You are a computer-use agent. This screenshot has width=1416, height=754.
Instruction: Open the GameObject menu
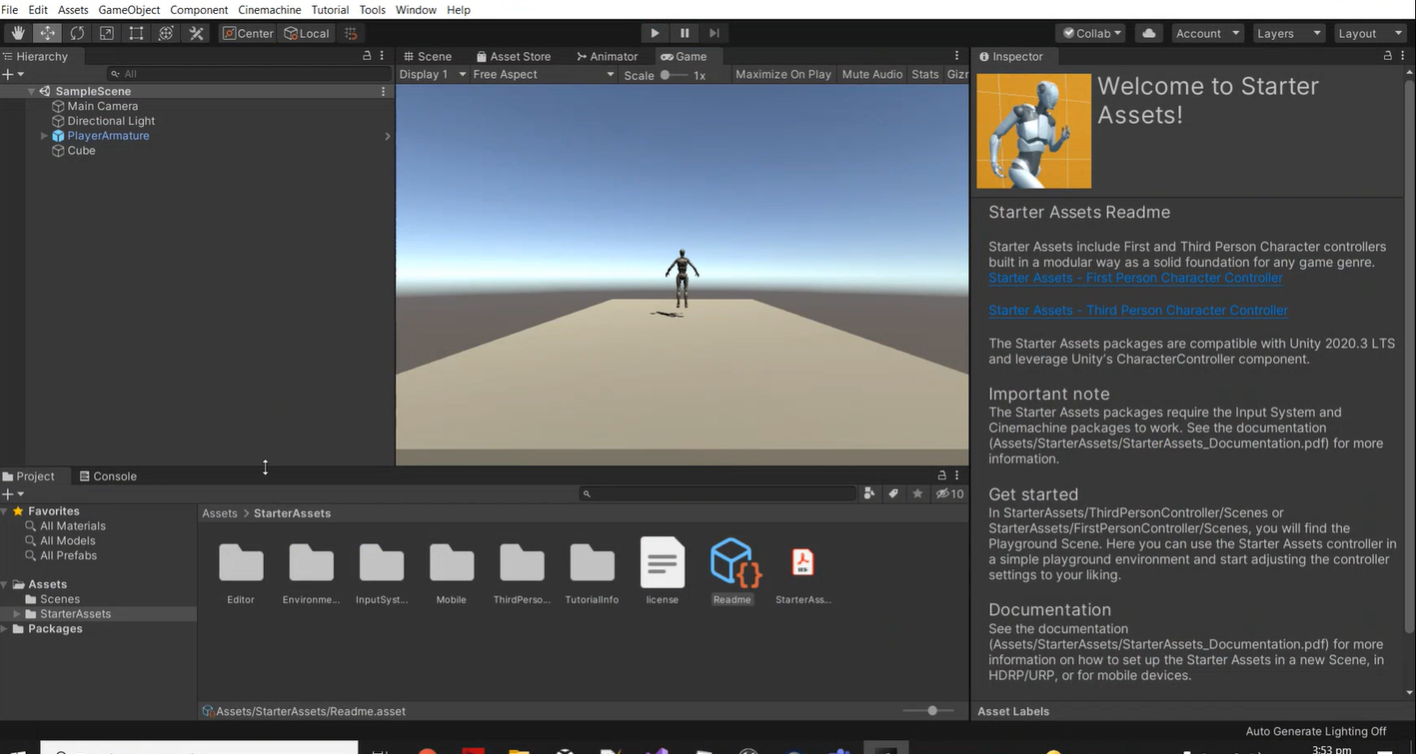coord(129,9)
